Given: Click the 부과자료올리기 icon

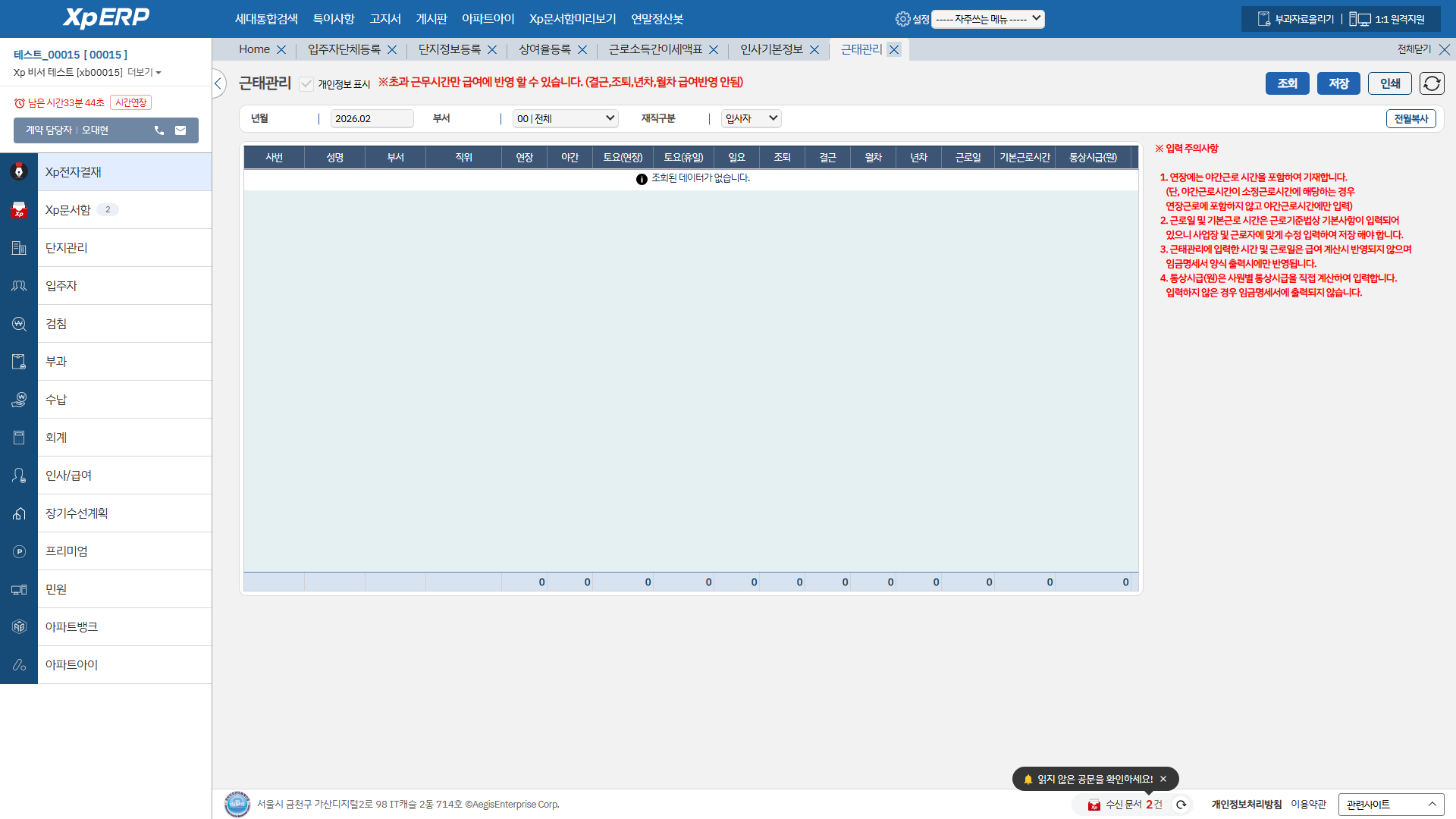Looking at the screenshot, I should [x=1263, y=19].
